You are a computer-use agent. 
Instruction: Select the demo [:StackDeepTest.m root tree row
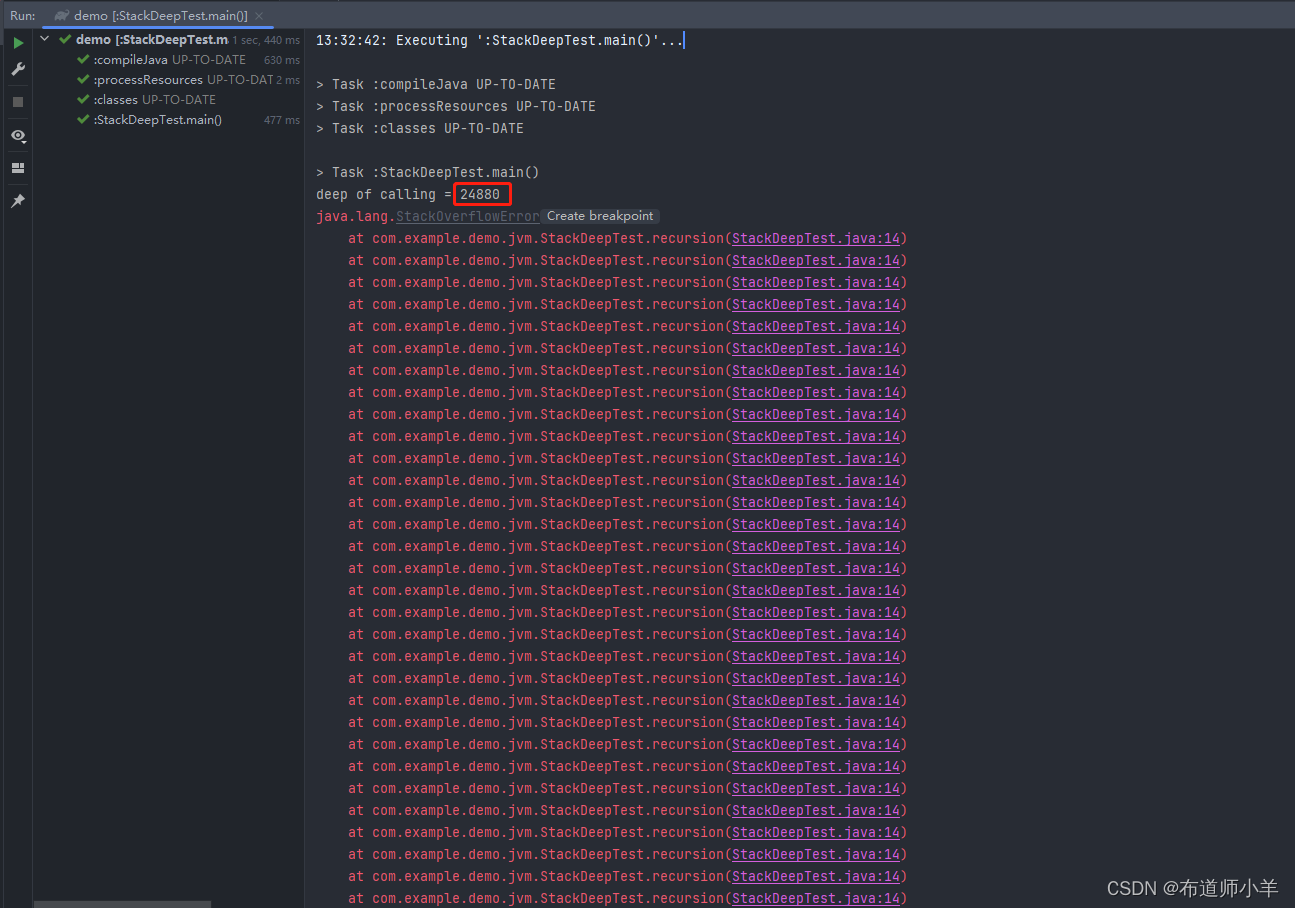[169, 40]
